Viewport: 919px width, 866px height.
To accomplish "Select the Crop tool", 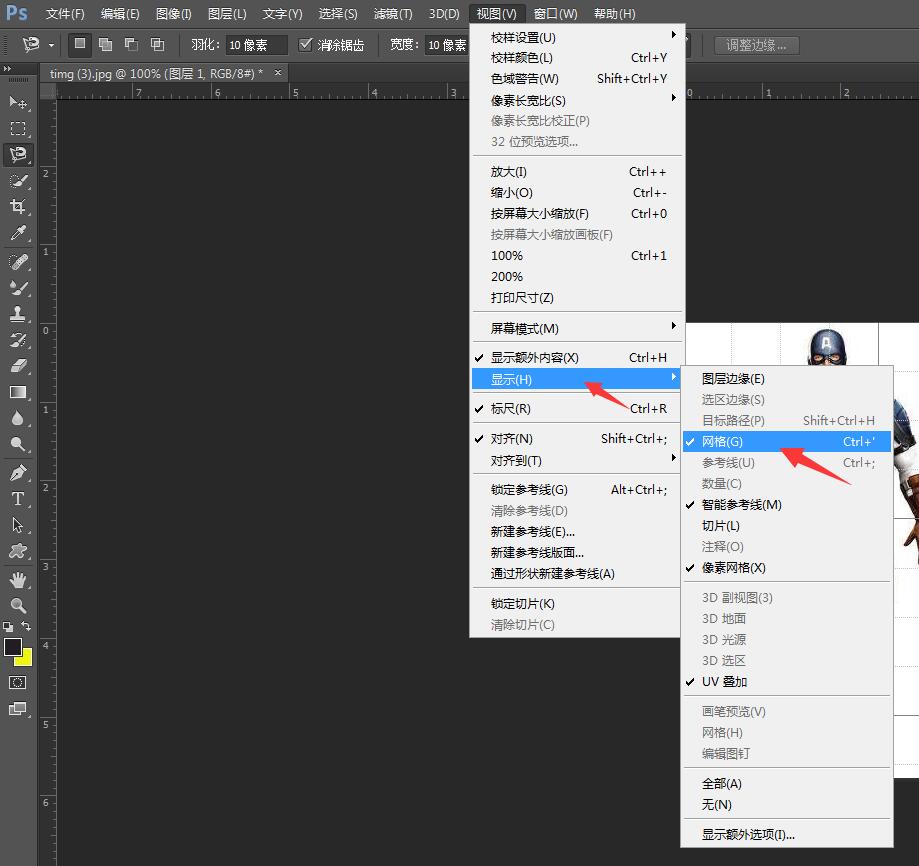I will click(15, 207).
